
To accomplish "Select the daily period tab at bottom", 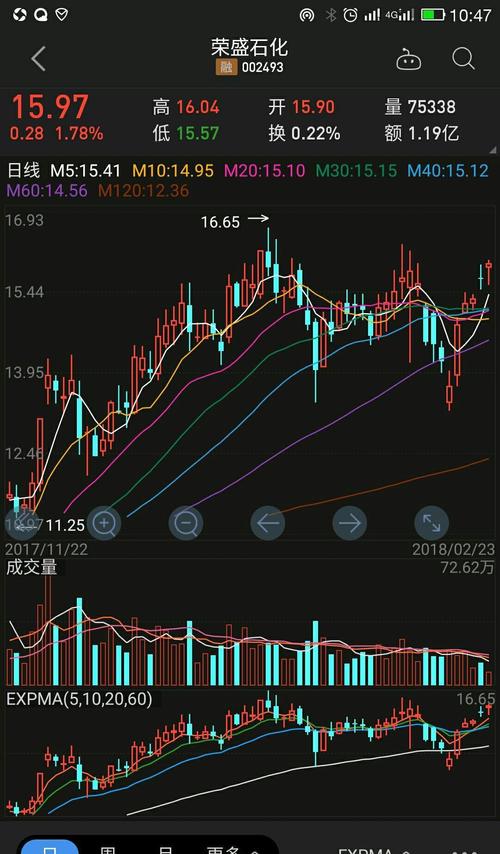I will (x=50, y=847).
